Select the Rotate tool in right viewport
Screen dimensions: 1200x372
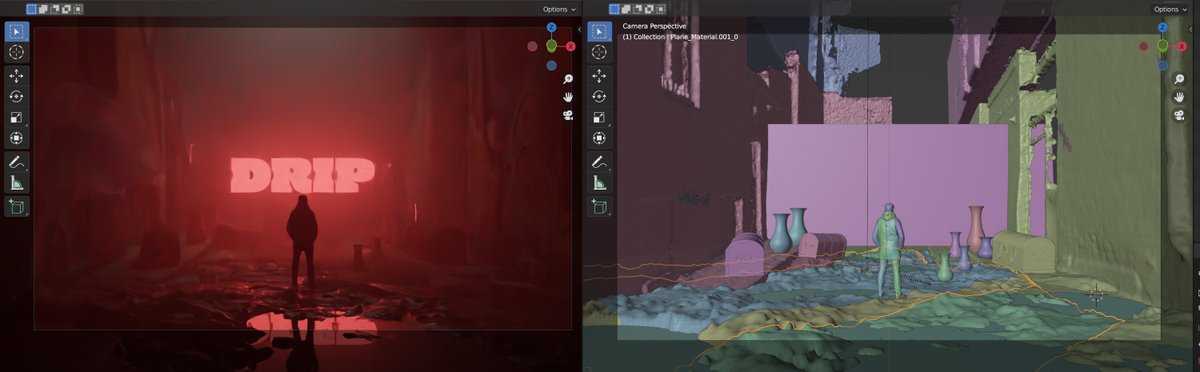599,97
